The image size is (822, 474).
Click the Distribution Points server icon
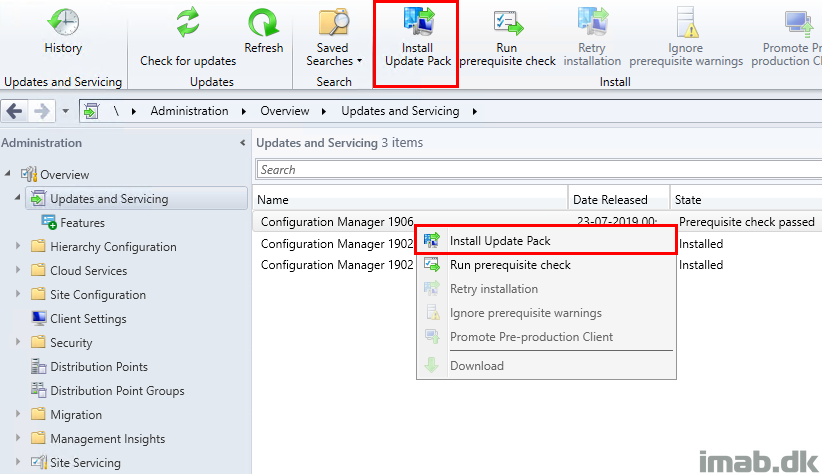38,367
